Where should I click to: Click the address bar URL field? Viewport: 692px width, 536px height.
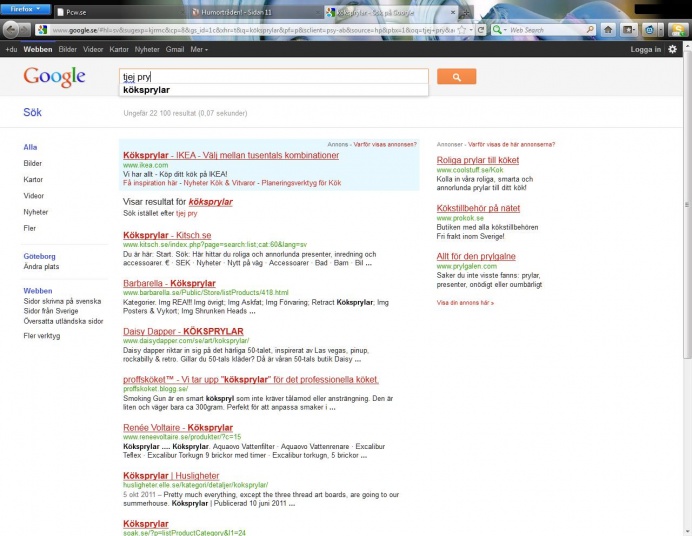coord(253,30)
